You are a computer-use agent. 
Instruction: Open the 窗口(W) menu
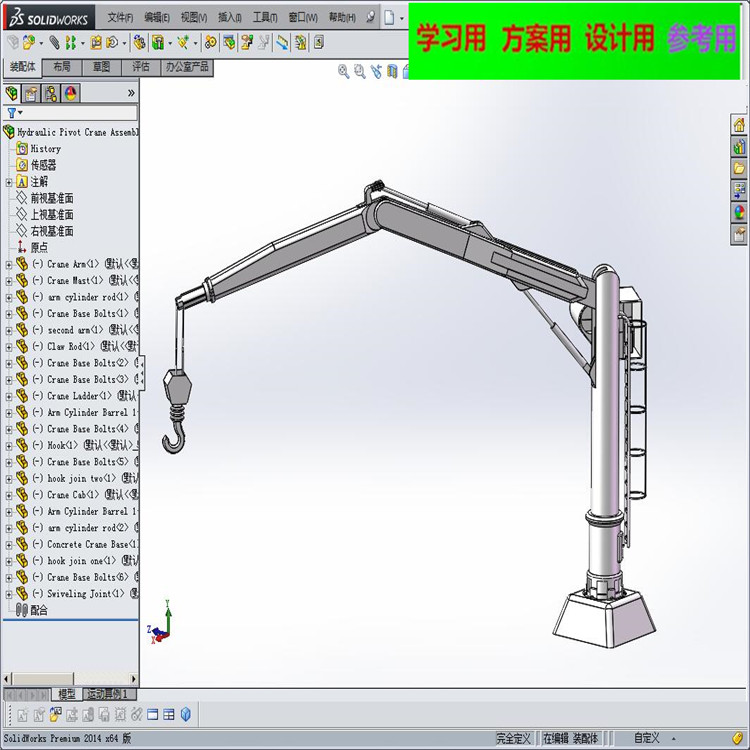[303, 18]
